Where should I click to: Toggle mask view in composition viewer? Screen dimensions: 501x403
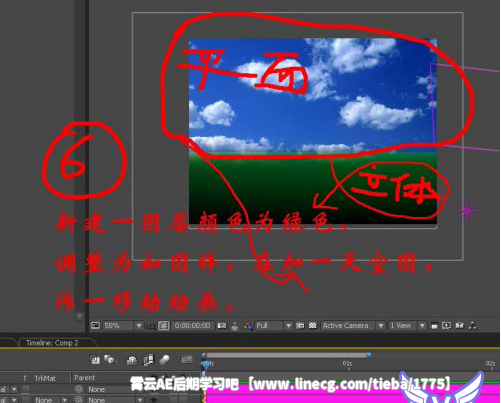pyautogui.click(x=164, y=326)
